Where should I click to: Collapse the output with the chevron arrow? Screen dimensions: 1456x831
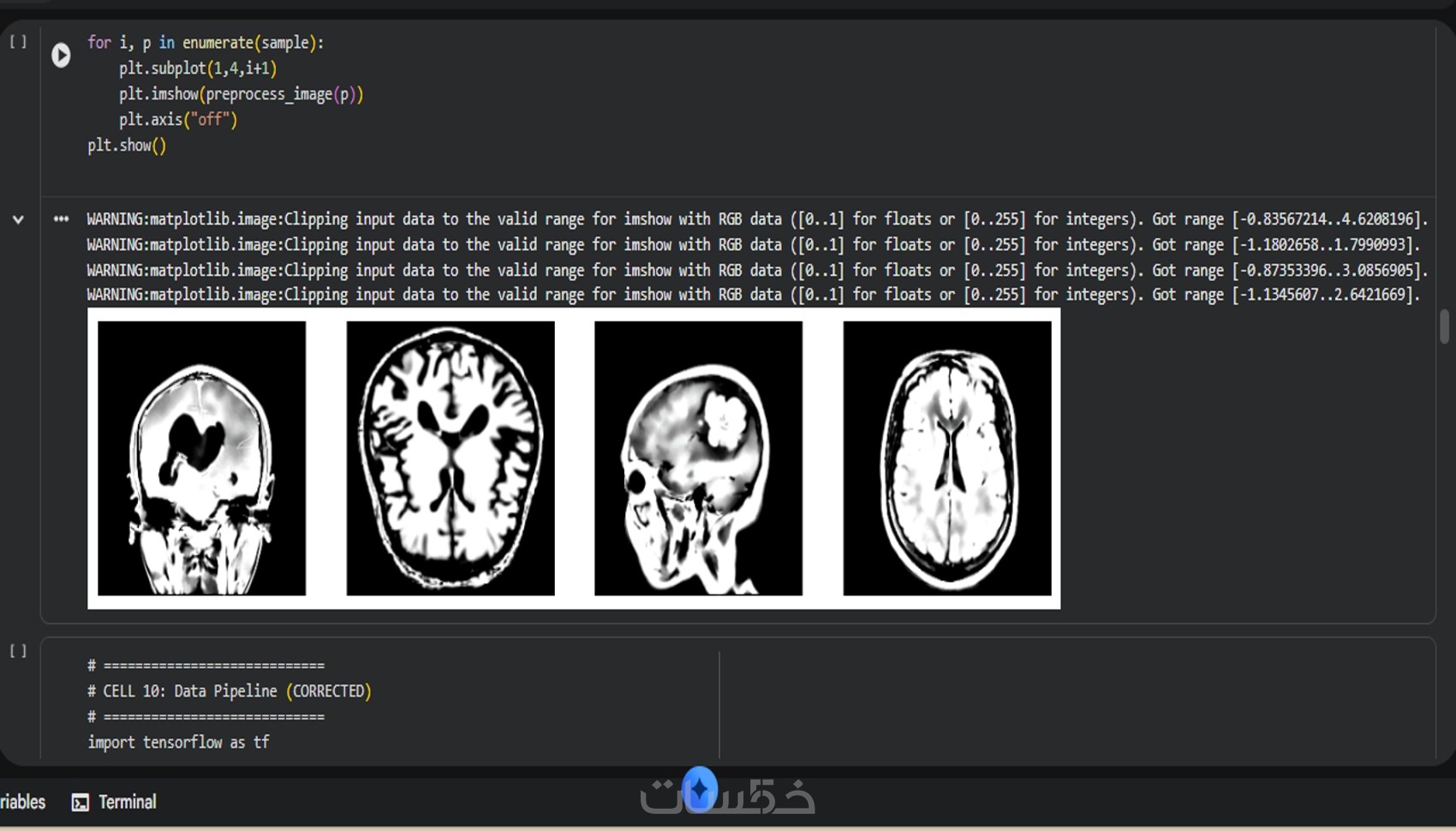(18, 219)
